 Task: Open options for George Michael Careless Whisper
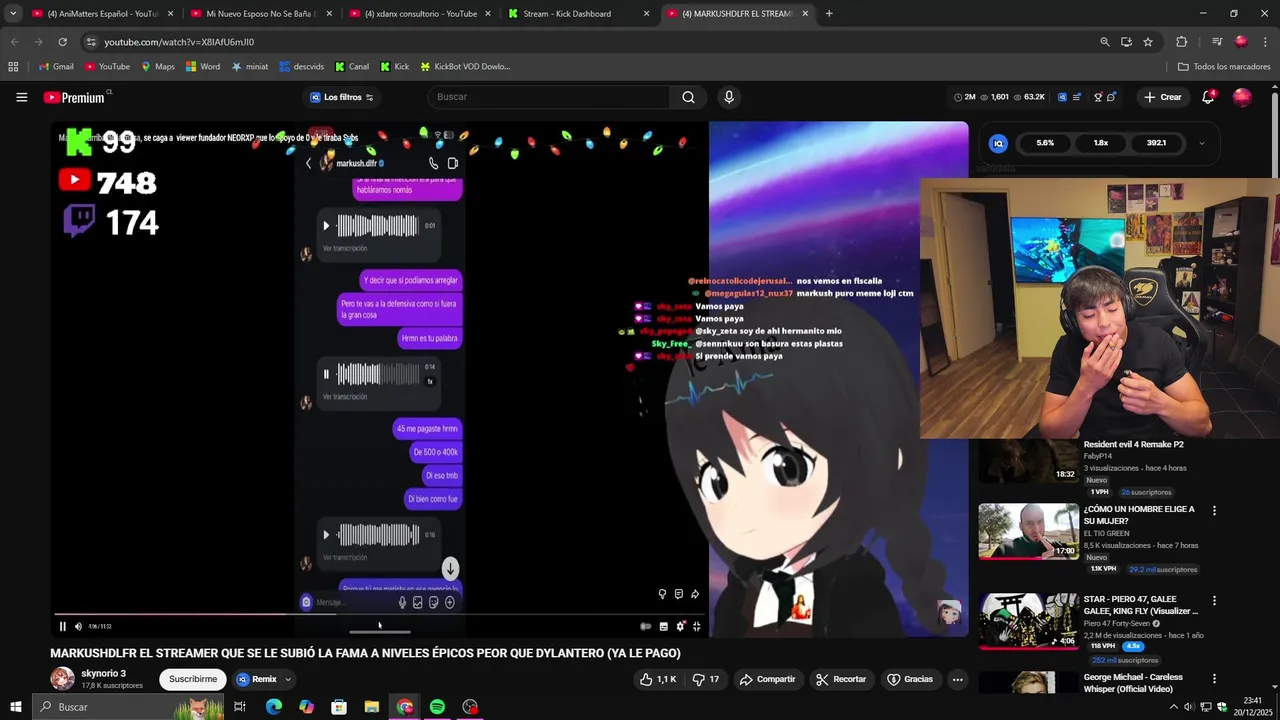click(x=1214, y=678)
